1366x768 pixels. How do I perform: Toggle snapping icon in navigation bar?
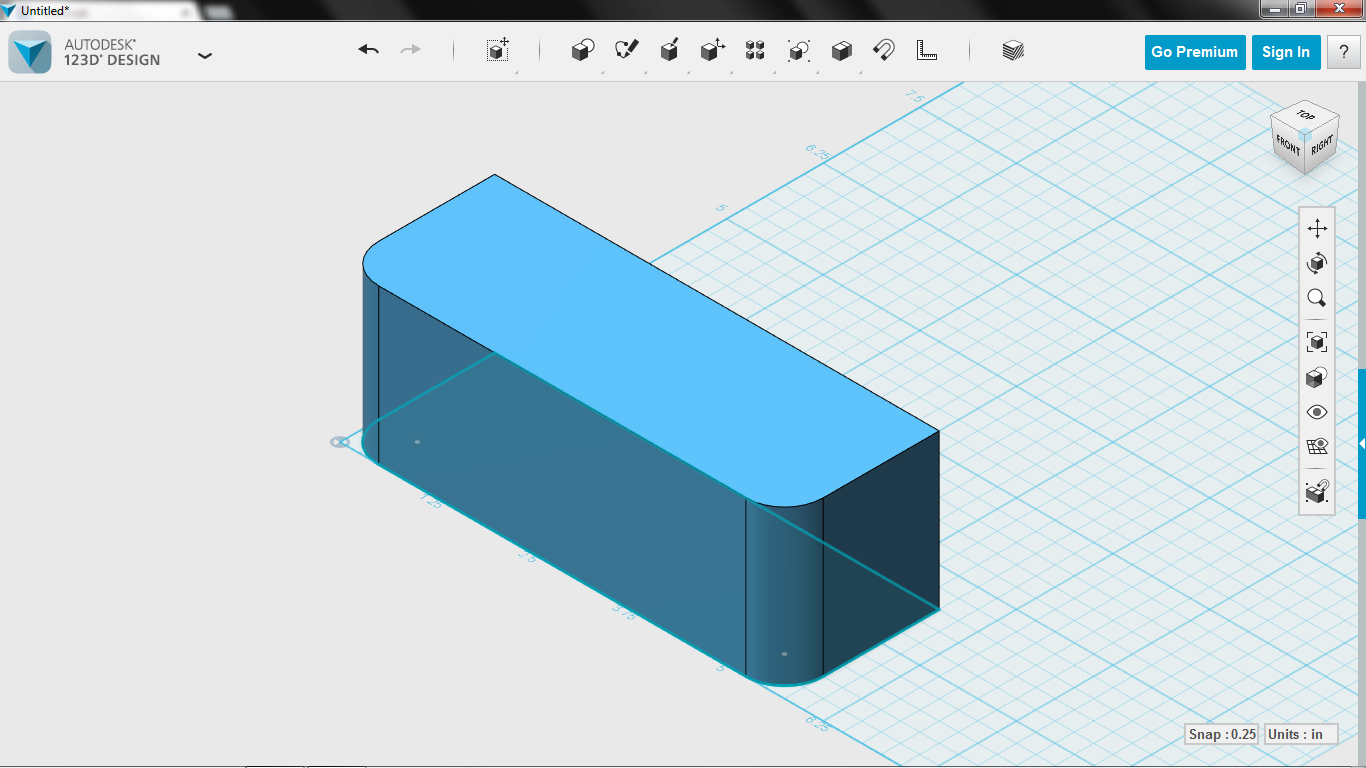[1317, 492]
